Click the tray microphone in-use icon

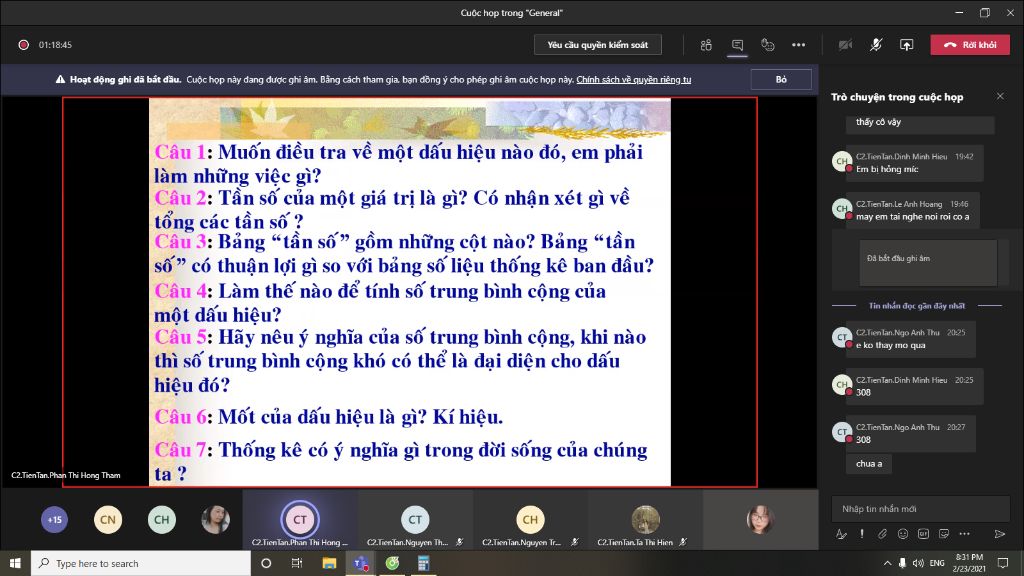[903, 563]
